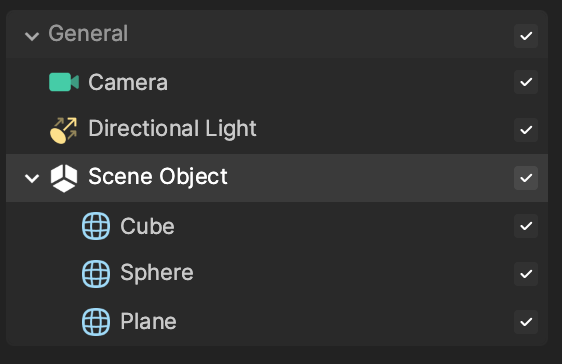Click the blue mesh icon beside Cube
The image size is (562, 364).
(96, 226)
